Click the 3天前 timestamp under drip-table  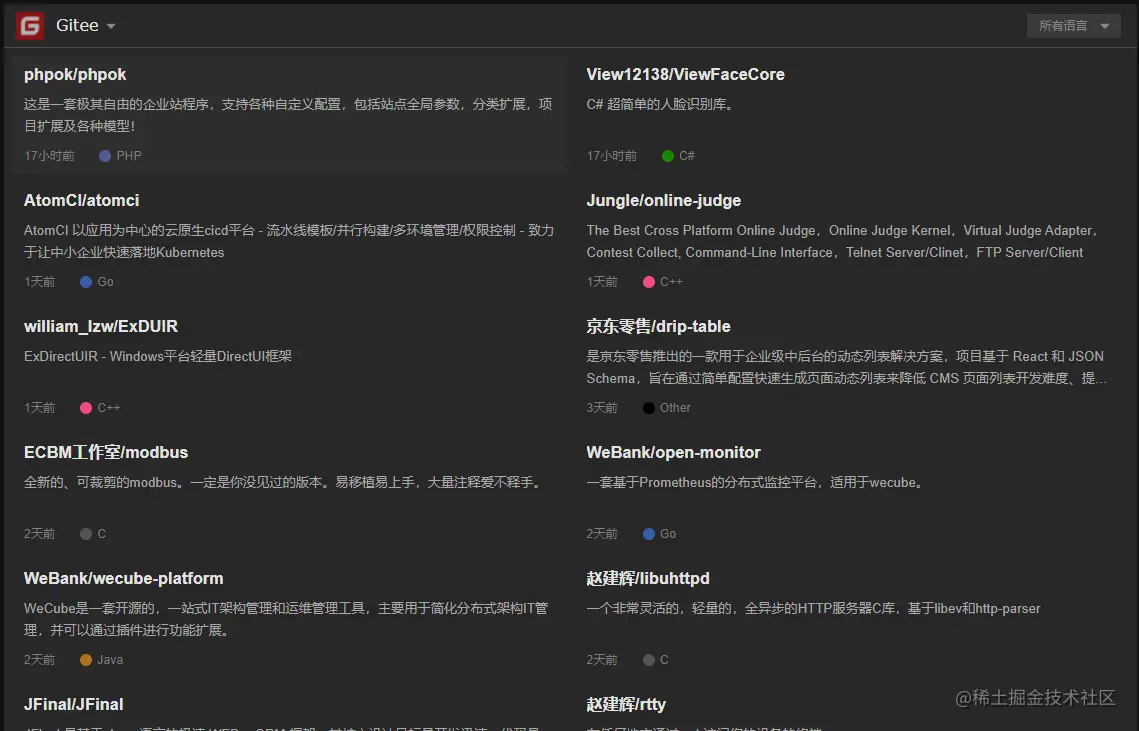pos(601,408)
